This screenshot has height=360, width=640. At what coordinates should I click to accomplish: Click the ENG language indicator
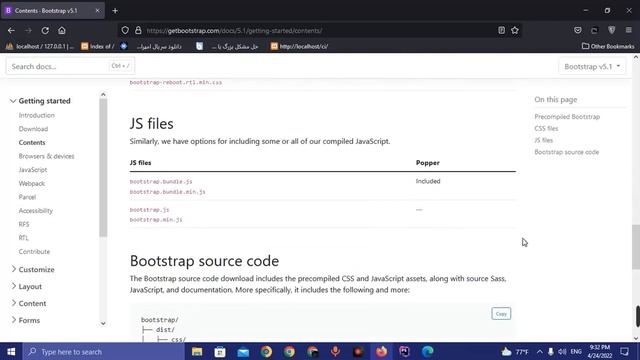576,351
